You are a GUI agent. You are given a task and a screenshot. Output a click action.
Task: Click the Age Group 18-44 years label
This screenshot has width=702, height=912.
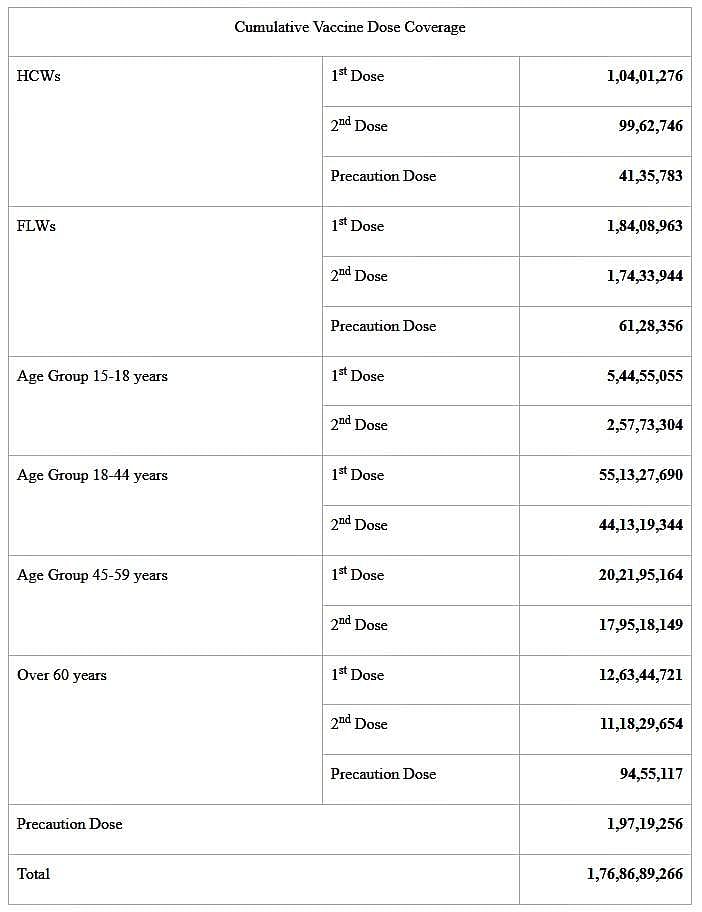coord(92,475)
